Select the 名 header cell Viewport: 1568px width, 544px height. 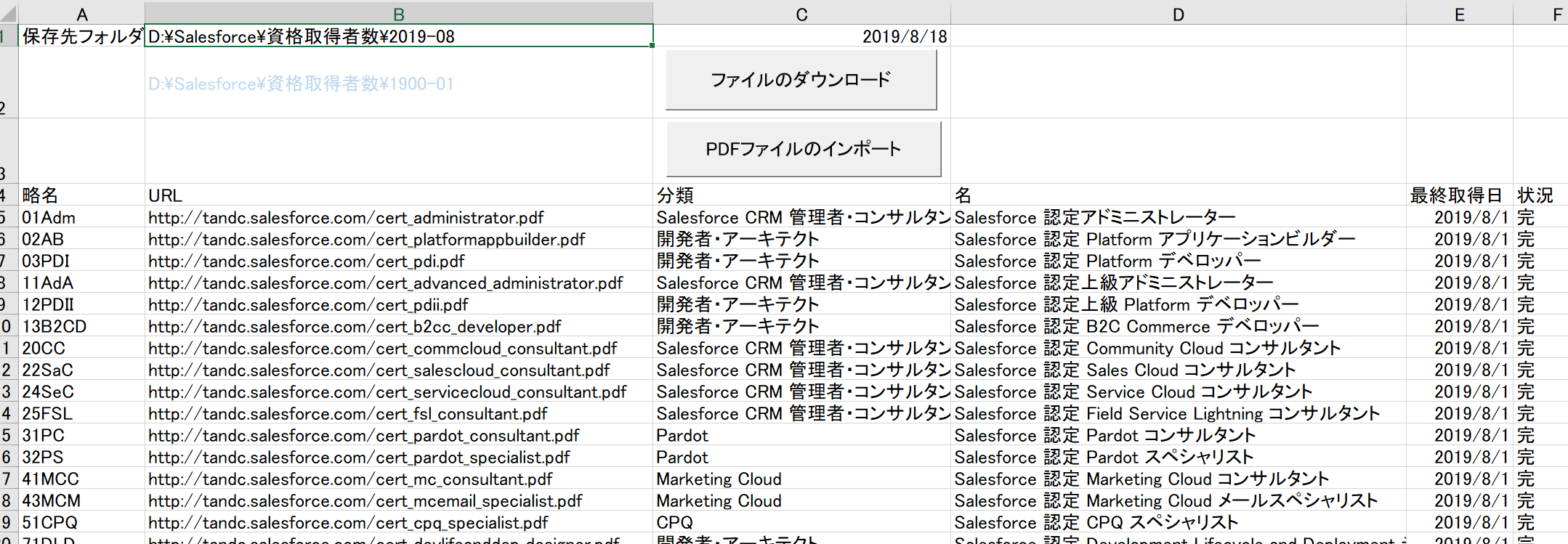point(1178,195)
